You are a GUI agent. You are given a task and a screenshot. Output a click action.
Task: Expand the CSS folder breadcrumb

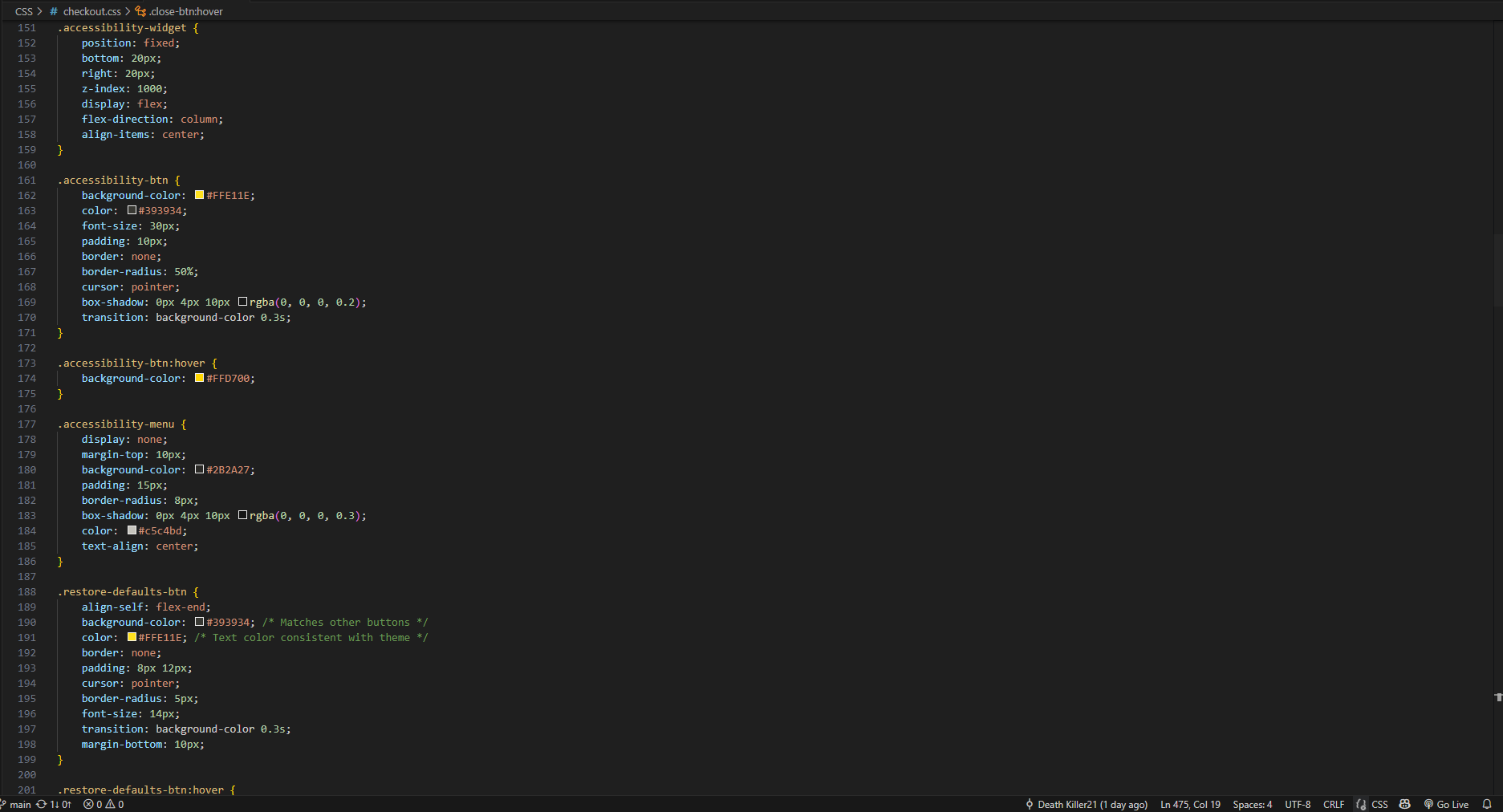click(23, 11)
